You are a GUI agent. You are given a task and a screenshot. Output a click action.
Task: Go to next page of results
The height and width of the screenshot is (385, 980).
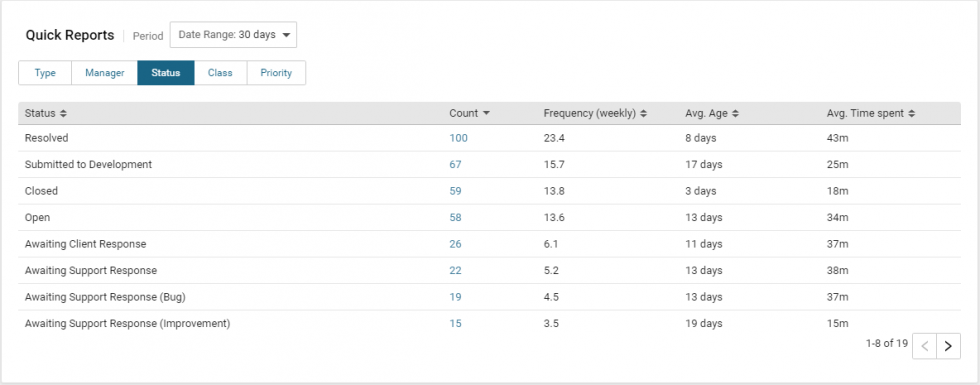pyautogui.click(x=948, y=346)
